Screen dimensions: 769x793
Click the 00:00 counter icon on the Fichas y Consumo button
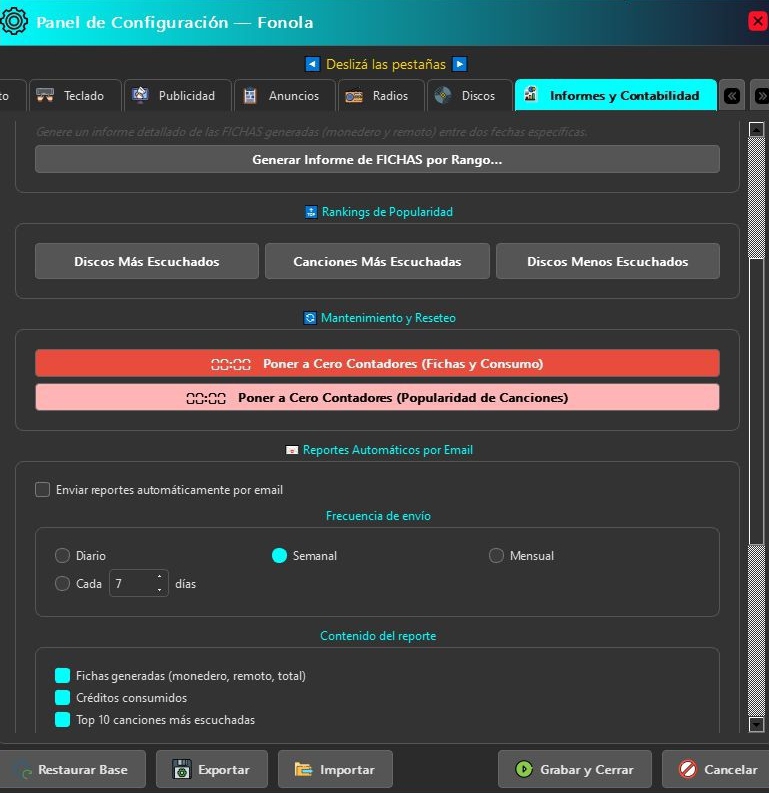231,364
